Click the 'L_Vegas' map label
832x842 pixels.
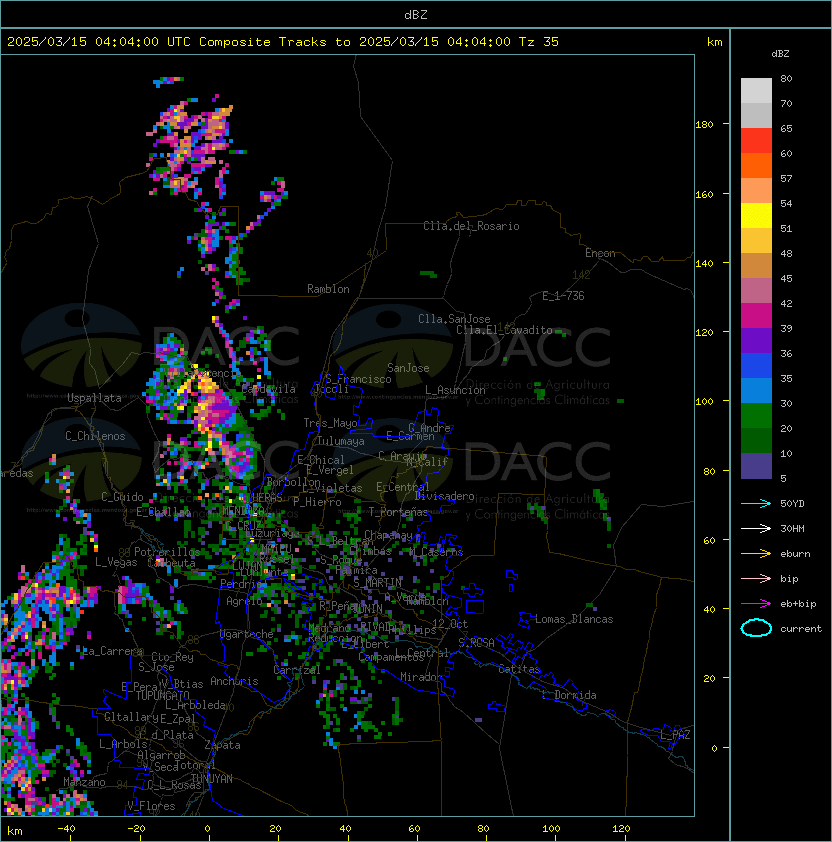click(x=116, y=562)
